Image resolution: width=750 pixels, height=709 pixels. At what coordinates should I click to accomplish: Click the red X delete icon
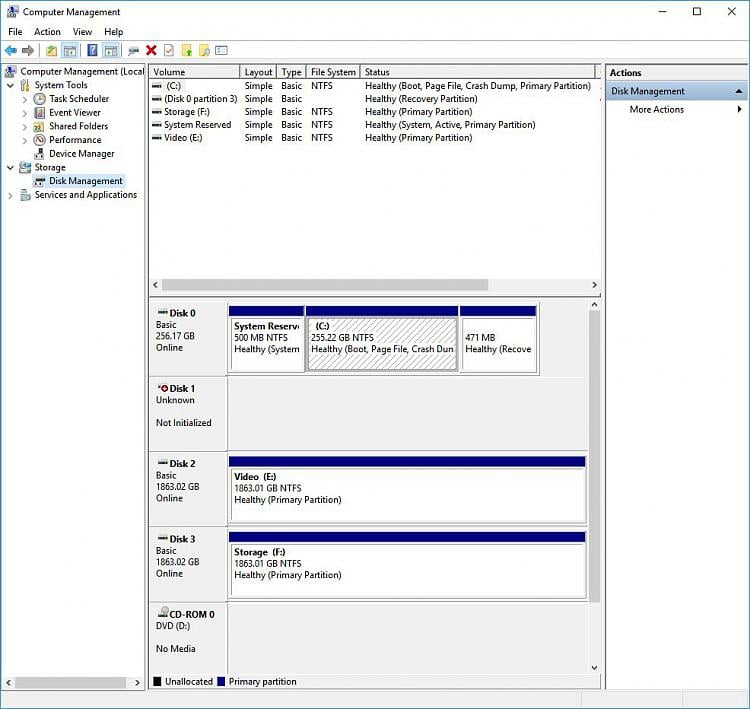[151, 50]
